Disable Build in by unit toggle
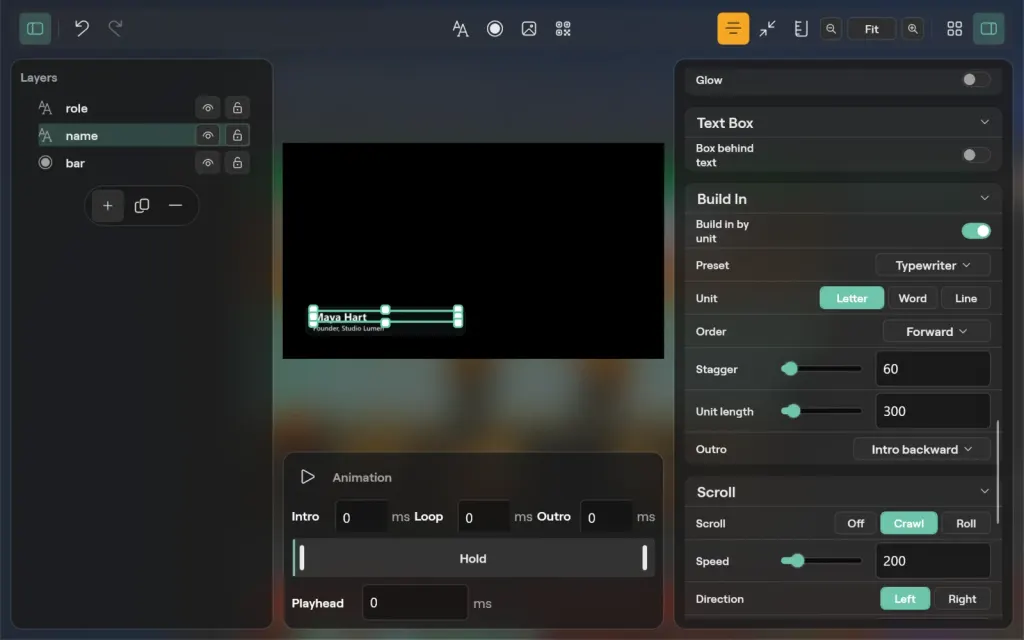 (976, 231)
